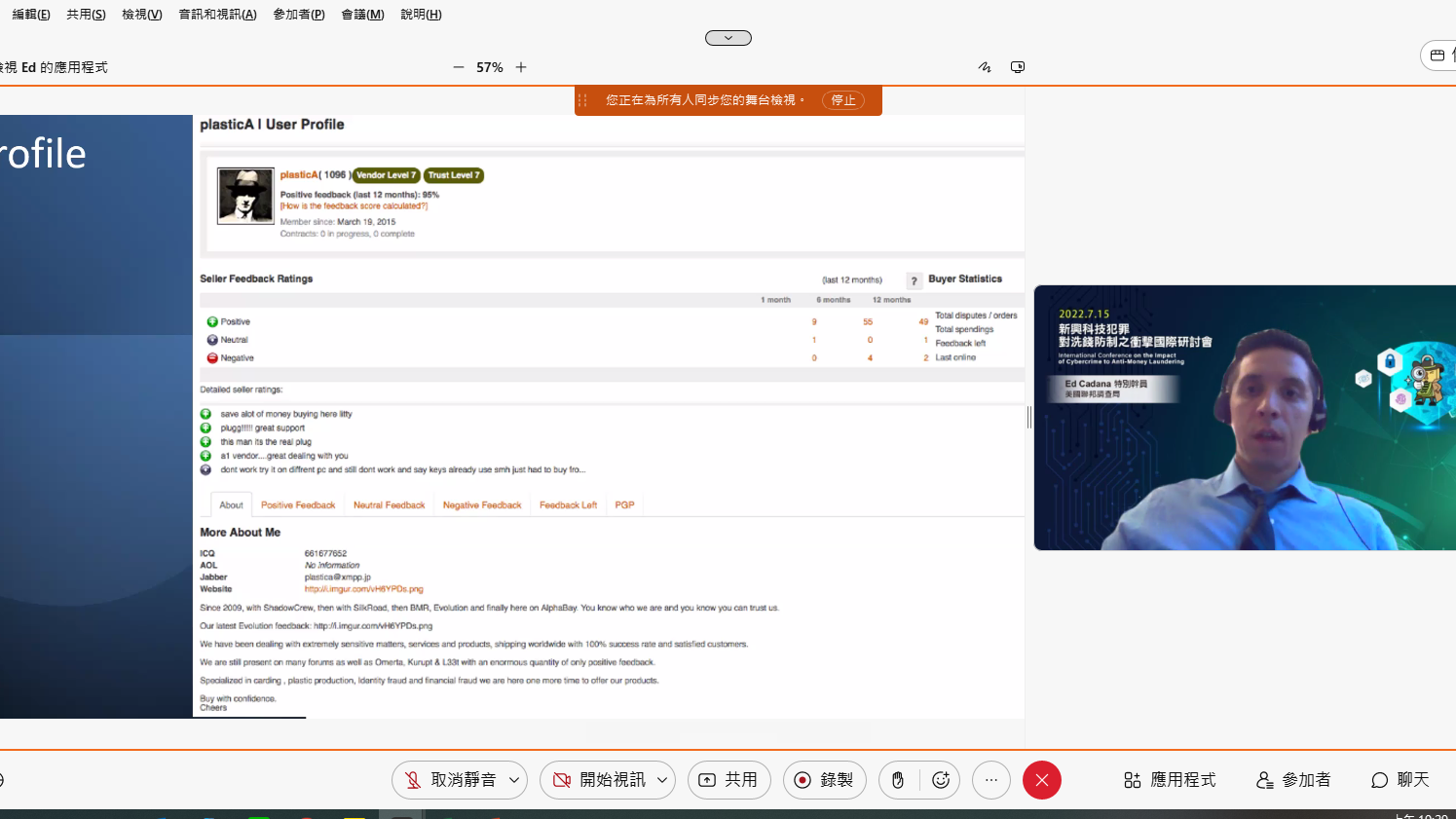The width and height of the screenshot is (1456, 819).
Task: Click the Vendor Level 7 badge
Action: [386, 175]
